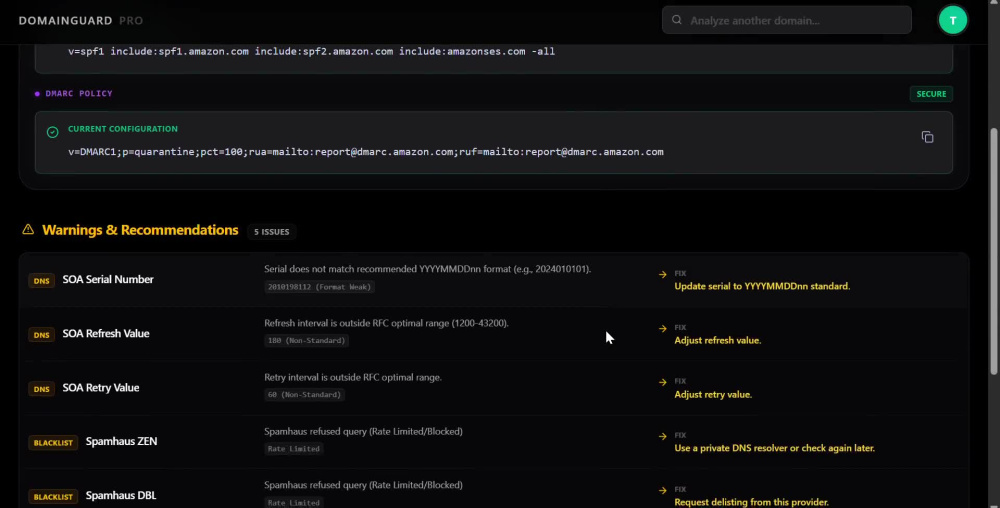The image size is (1000, 508).
Task: Focus the Analyze another domain search field
Action: (786, 20)
